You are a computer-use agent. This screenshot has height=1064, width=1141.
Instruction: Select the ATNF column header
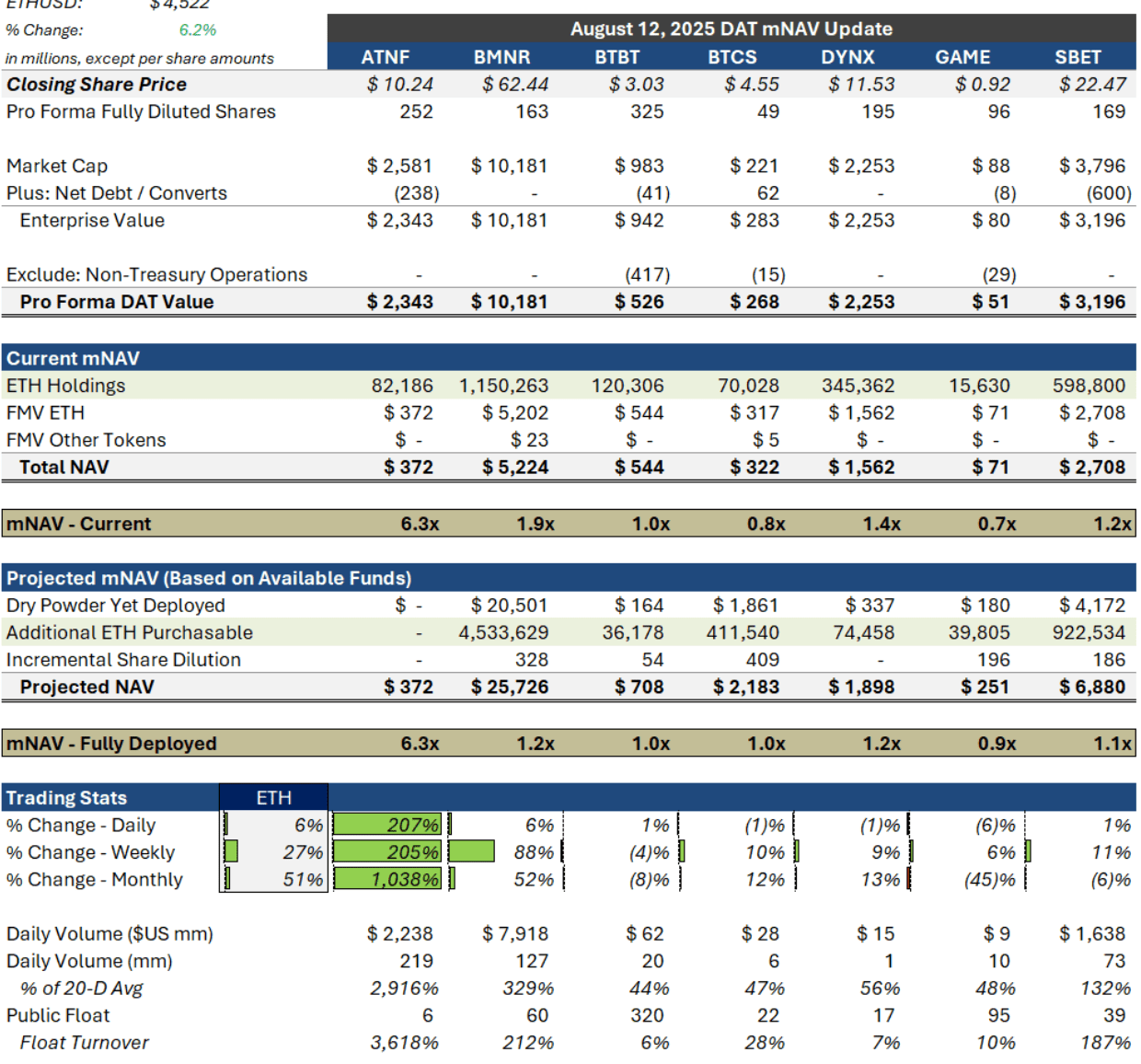[386, 57]
